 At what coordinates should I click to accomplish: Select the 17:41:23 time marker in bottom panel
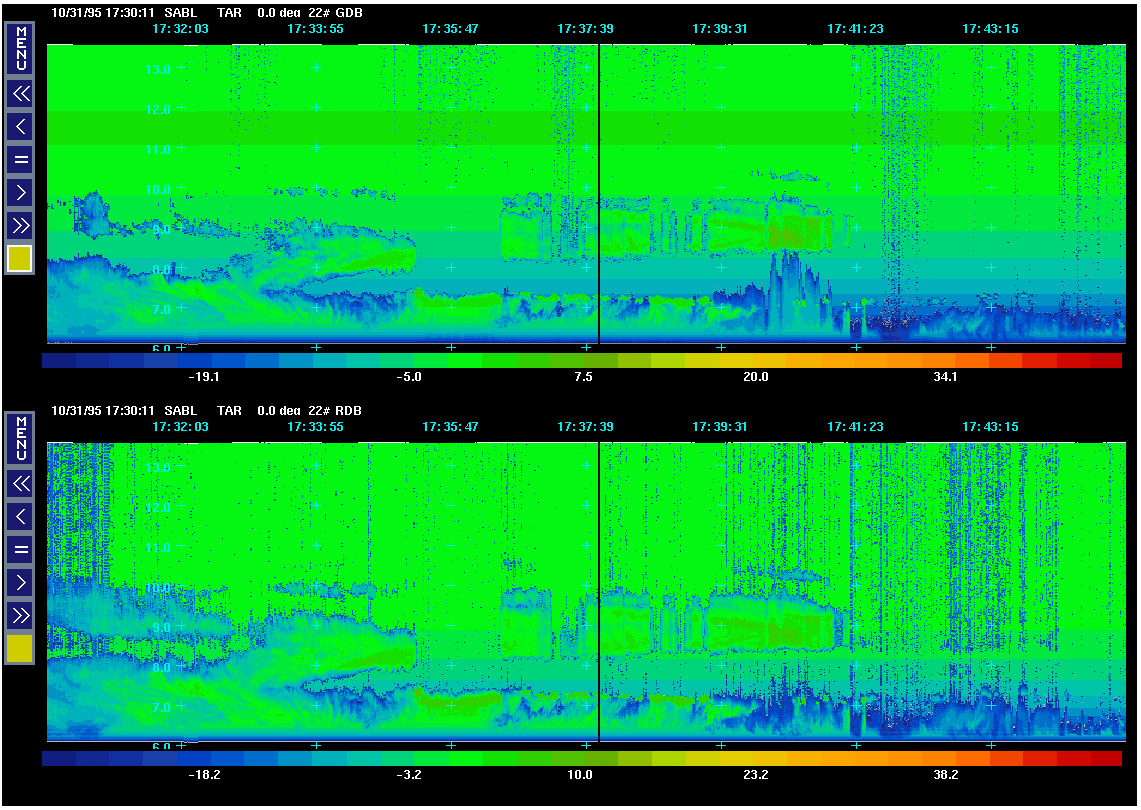[x=855, y=427]
